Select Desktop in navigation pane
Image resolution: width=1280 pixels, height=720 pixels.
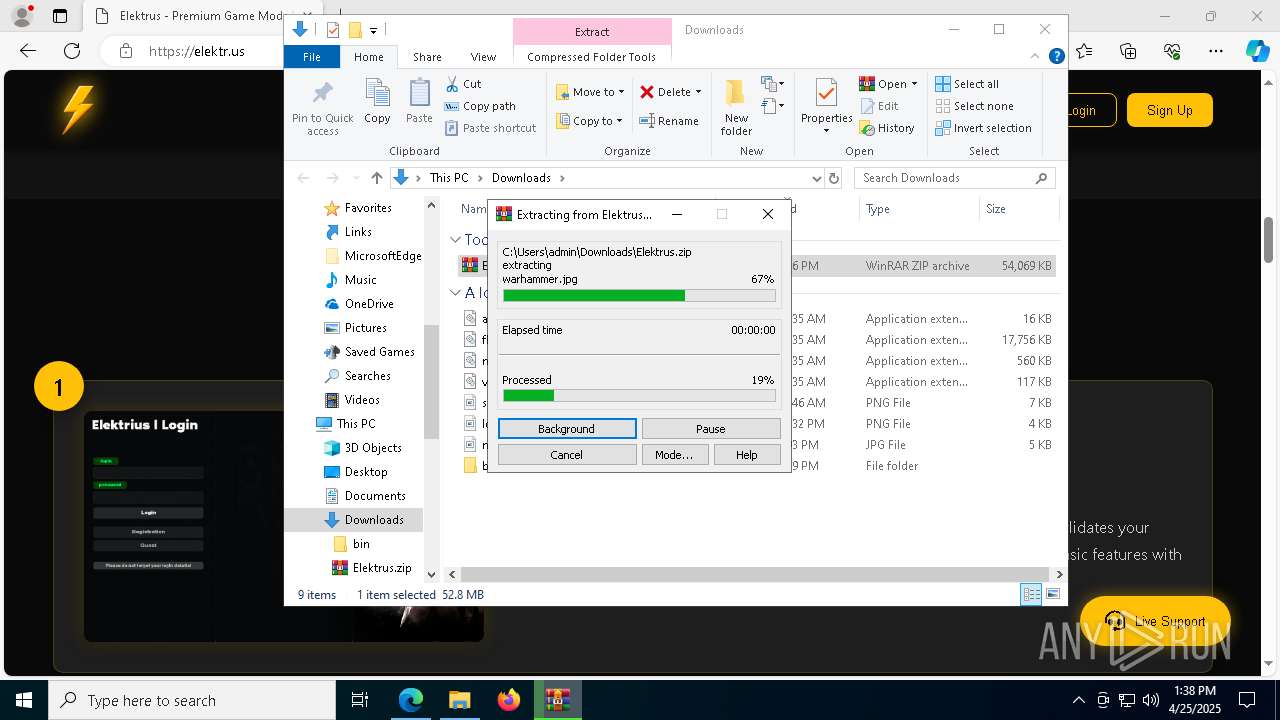click(366, 472)
